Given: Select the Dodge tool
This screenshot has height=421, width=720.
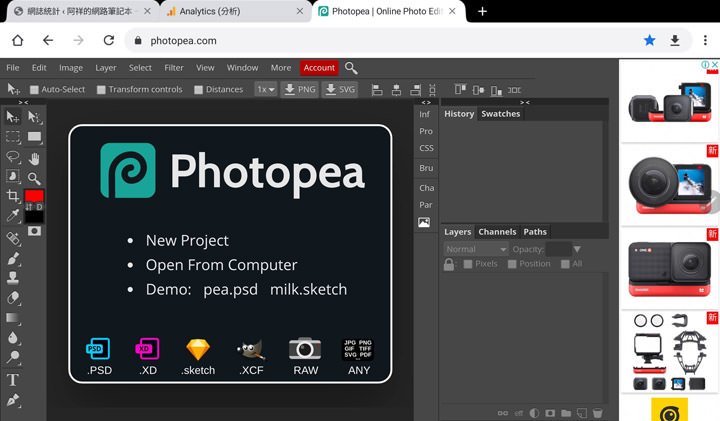Looking at the screenshot, I should click(12, 357).
